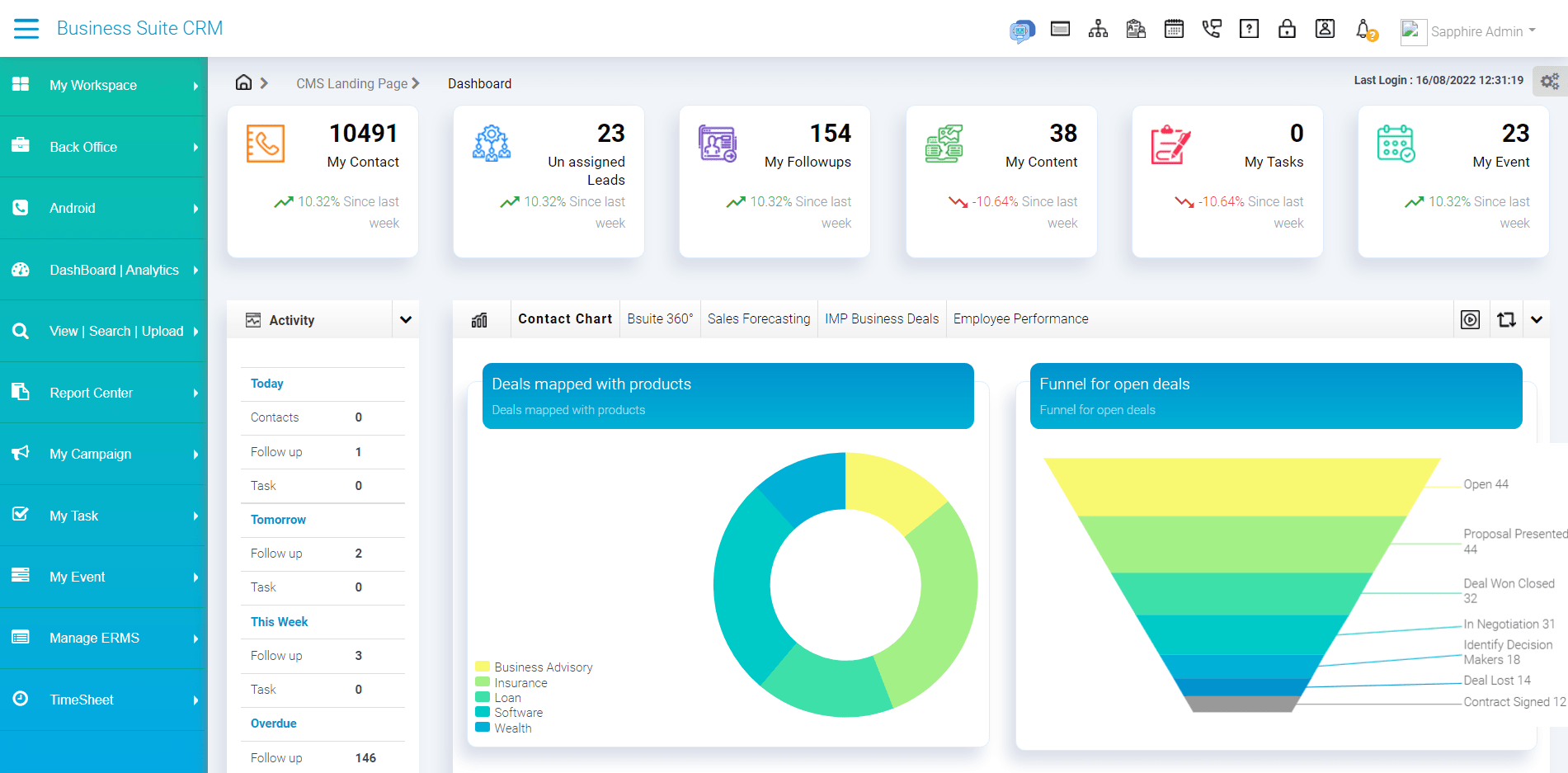Screen dimensions: 1568x773
Task: Open Sales Forecasting tab
Action: (x=759, y=318)
